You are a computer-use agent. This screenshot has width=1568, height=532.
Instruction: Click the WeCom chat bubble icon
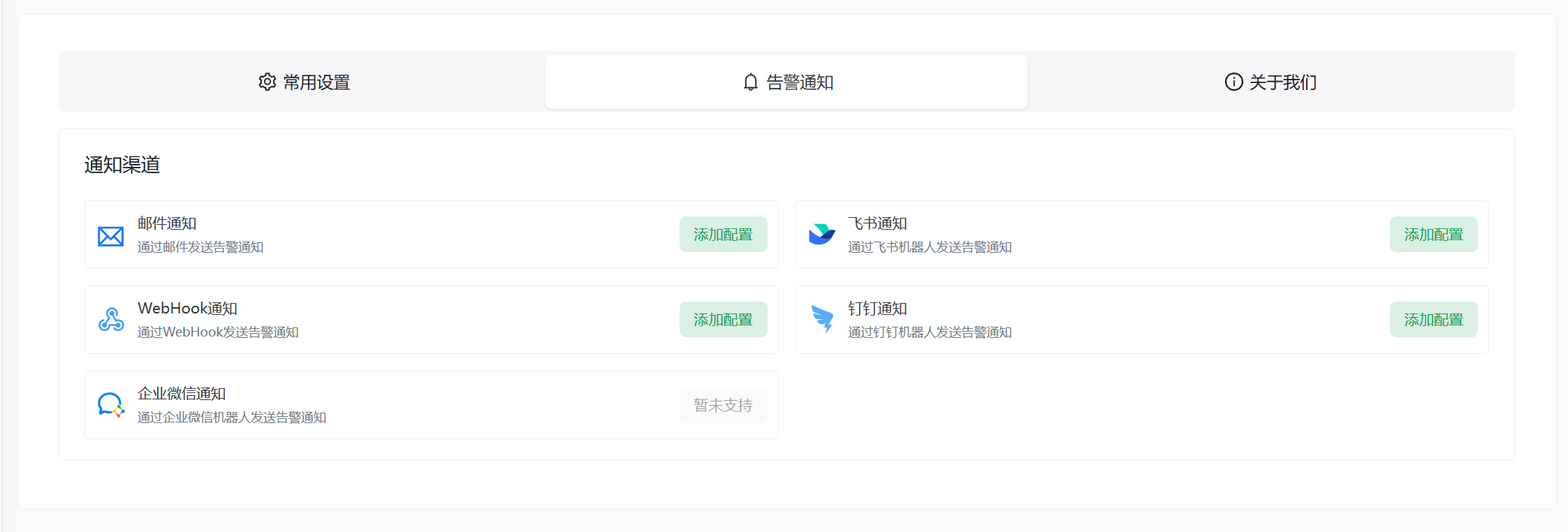pyautogui.click(x=111, y=405)
